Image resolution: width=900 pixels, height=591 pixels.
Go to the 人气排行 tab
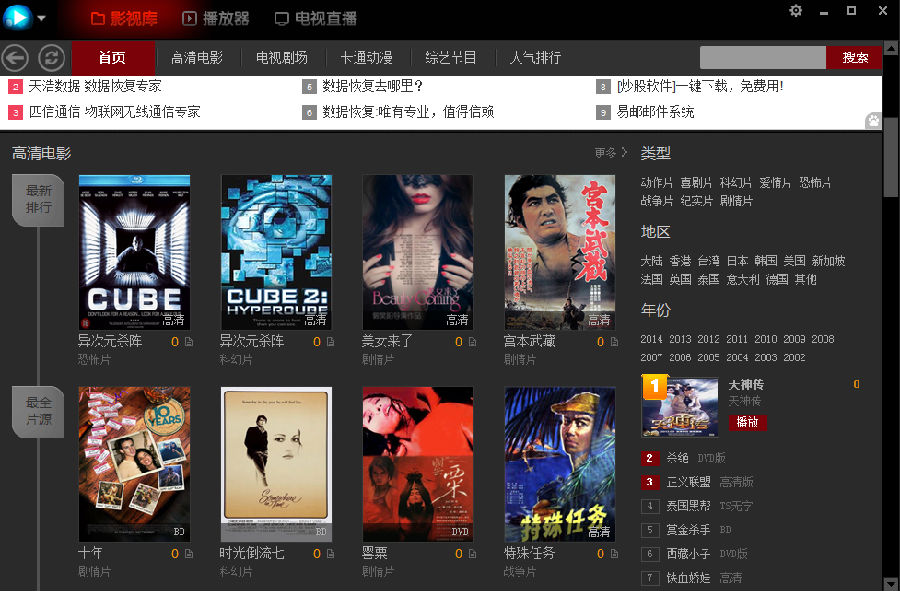(535, 58)
